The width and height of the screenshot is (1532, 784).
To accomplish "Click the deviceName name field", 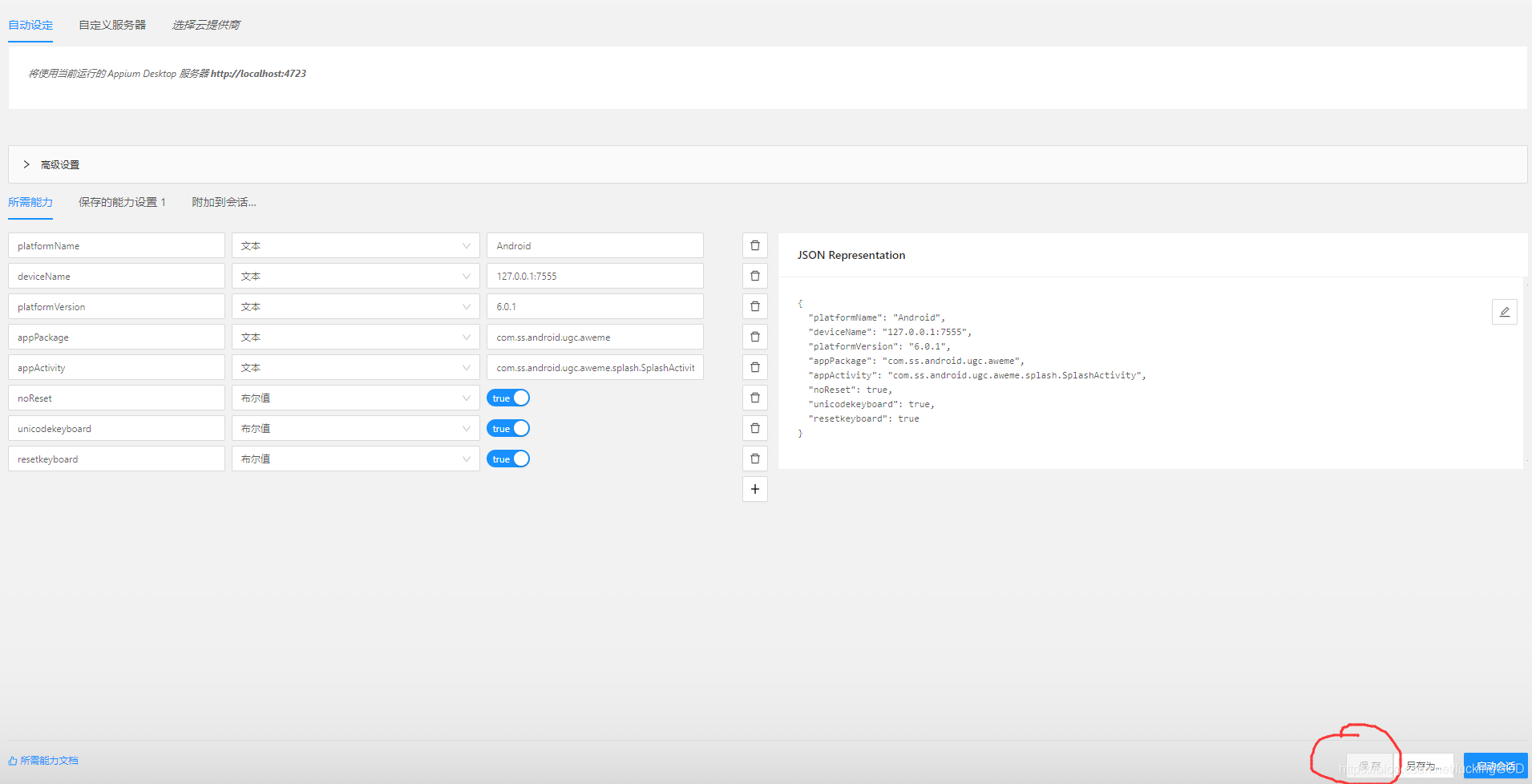I will pos(116,276).
